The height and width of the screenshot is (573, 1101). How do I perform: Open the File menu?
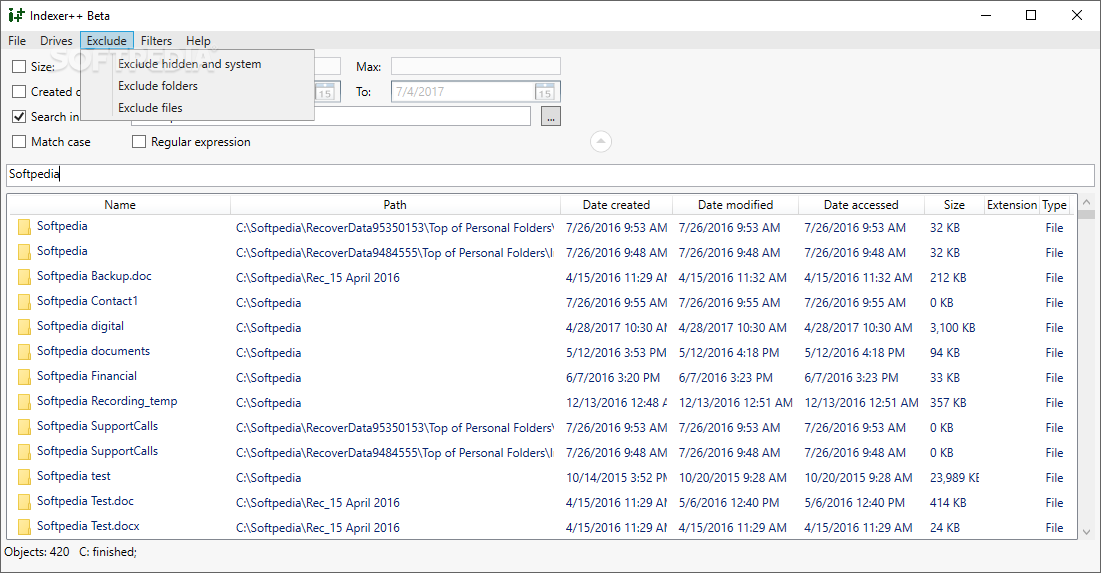(17, 41)
